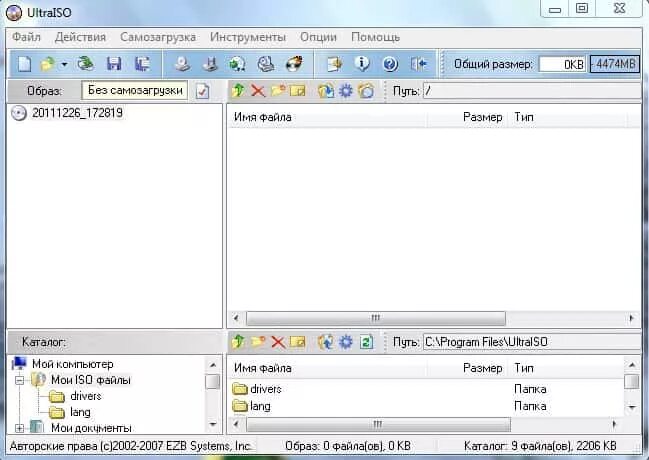Click the Open file folder icon

pos(48,64)
